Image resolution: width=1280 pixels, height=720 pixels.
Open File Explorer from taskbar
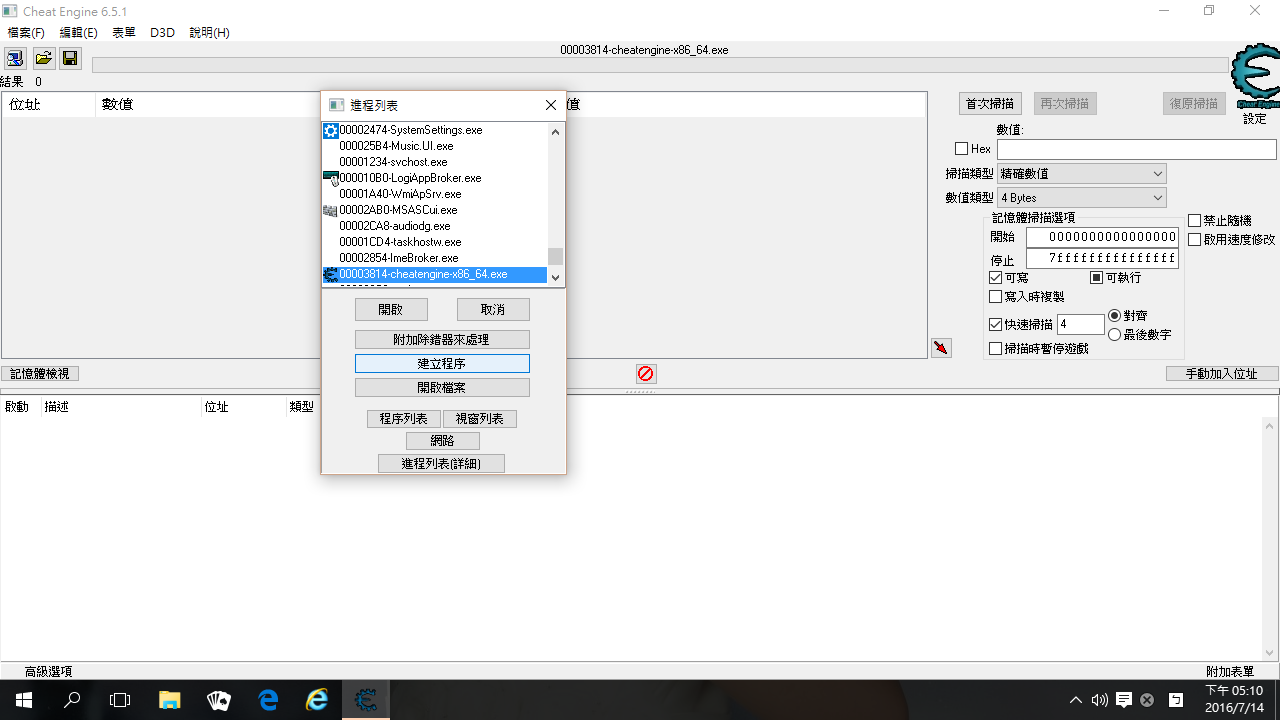point(169,700)
